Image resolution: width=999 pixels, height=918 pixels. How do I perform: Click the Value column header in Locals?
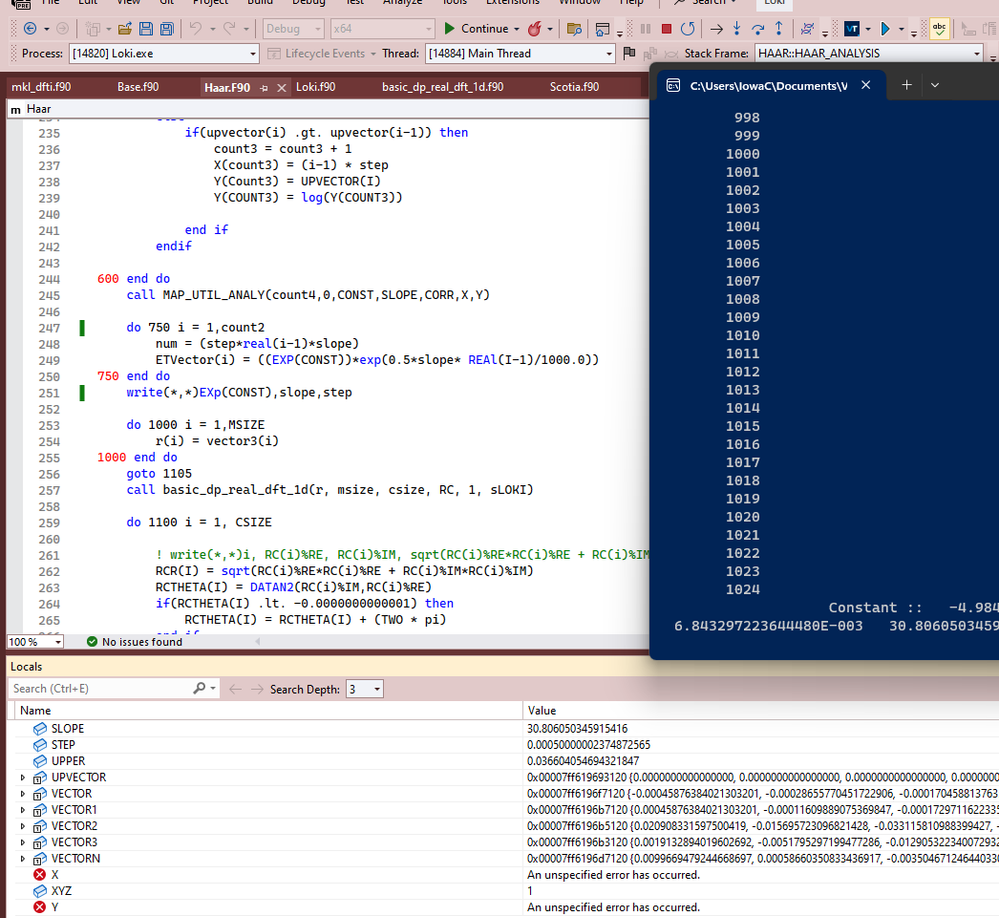point(542,710)
